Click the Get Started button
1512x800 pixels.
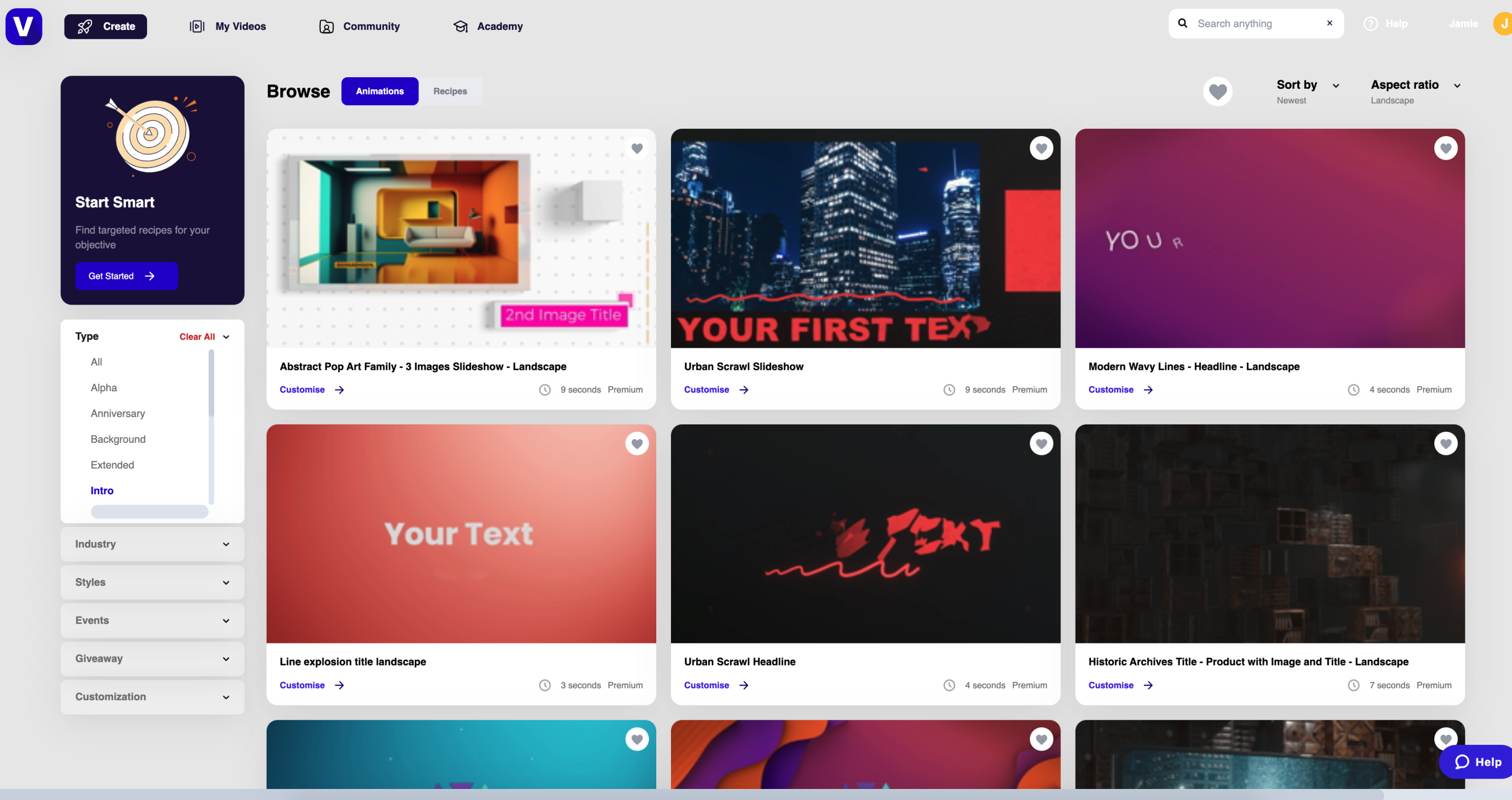(126, 276)
